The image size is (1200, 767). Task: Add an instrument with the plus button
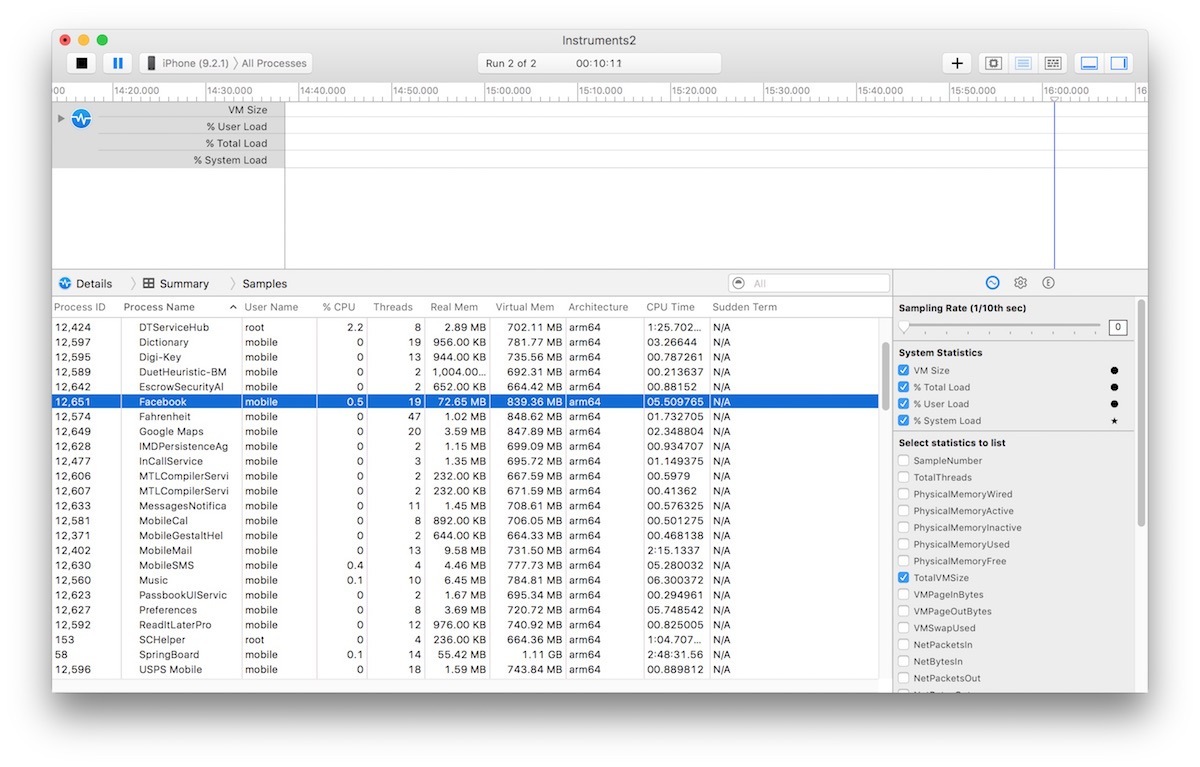957,63
